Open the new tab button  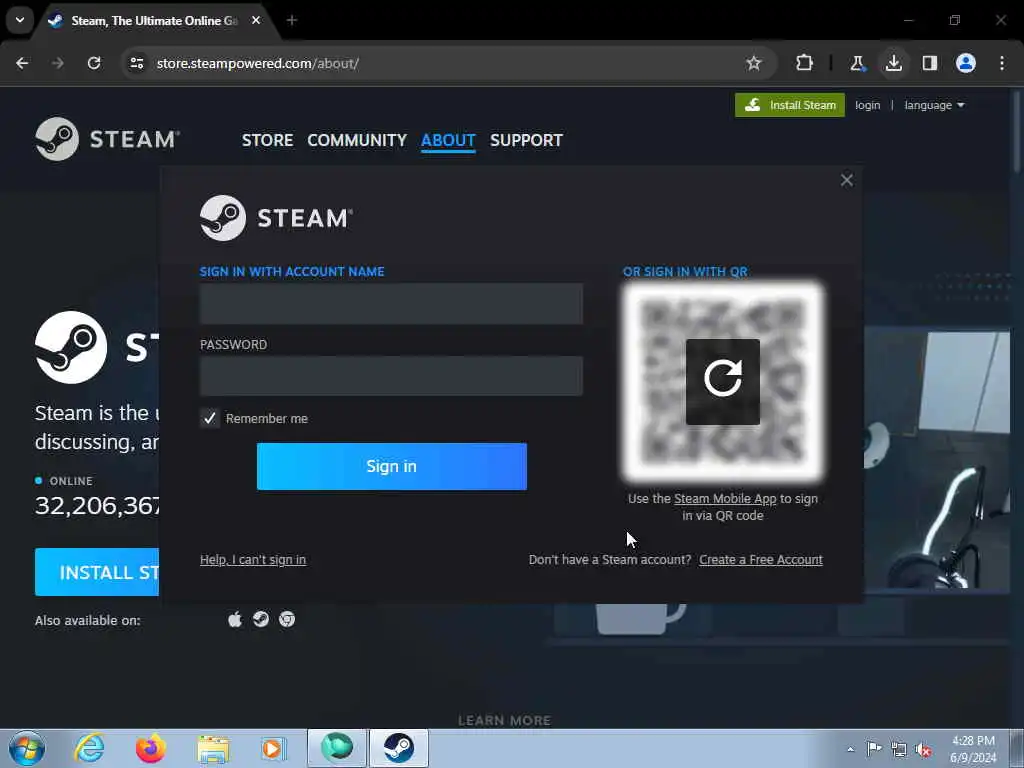click(292, 20)
